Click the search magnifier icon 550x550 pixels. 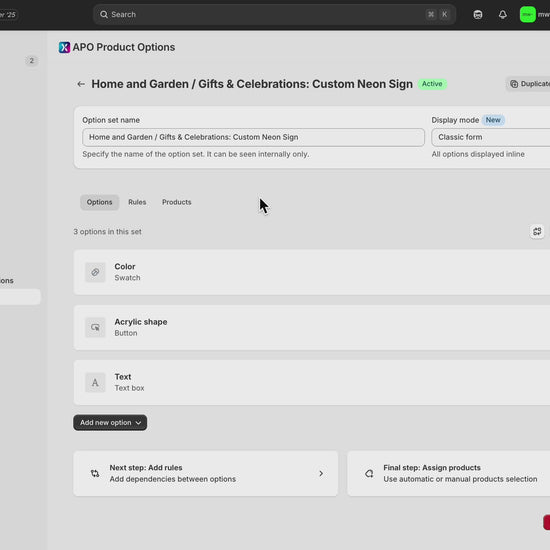104,14
